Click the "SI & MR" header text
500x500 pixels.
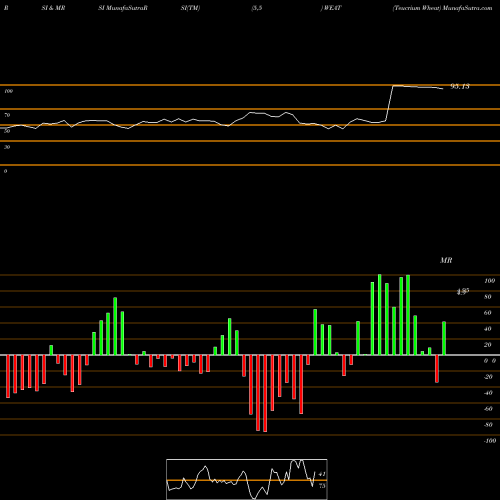coord(53,8)
